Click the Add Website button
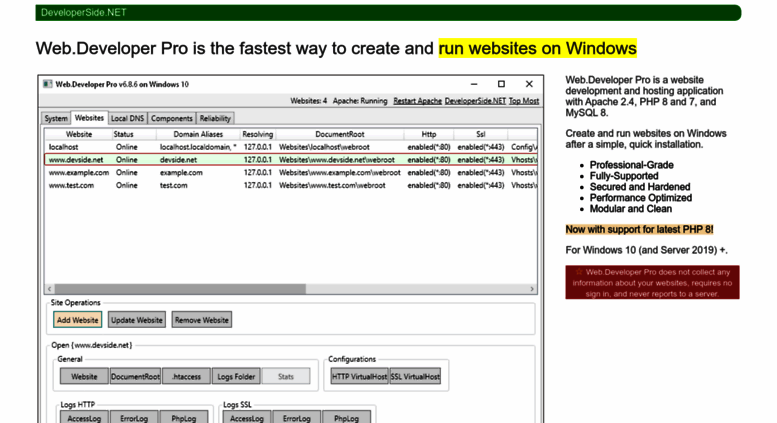 pos(77,320)
